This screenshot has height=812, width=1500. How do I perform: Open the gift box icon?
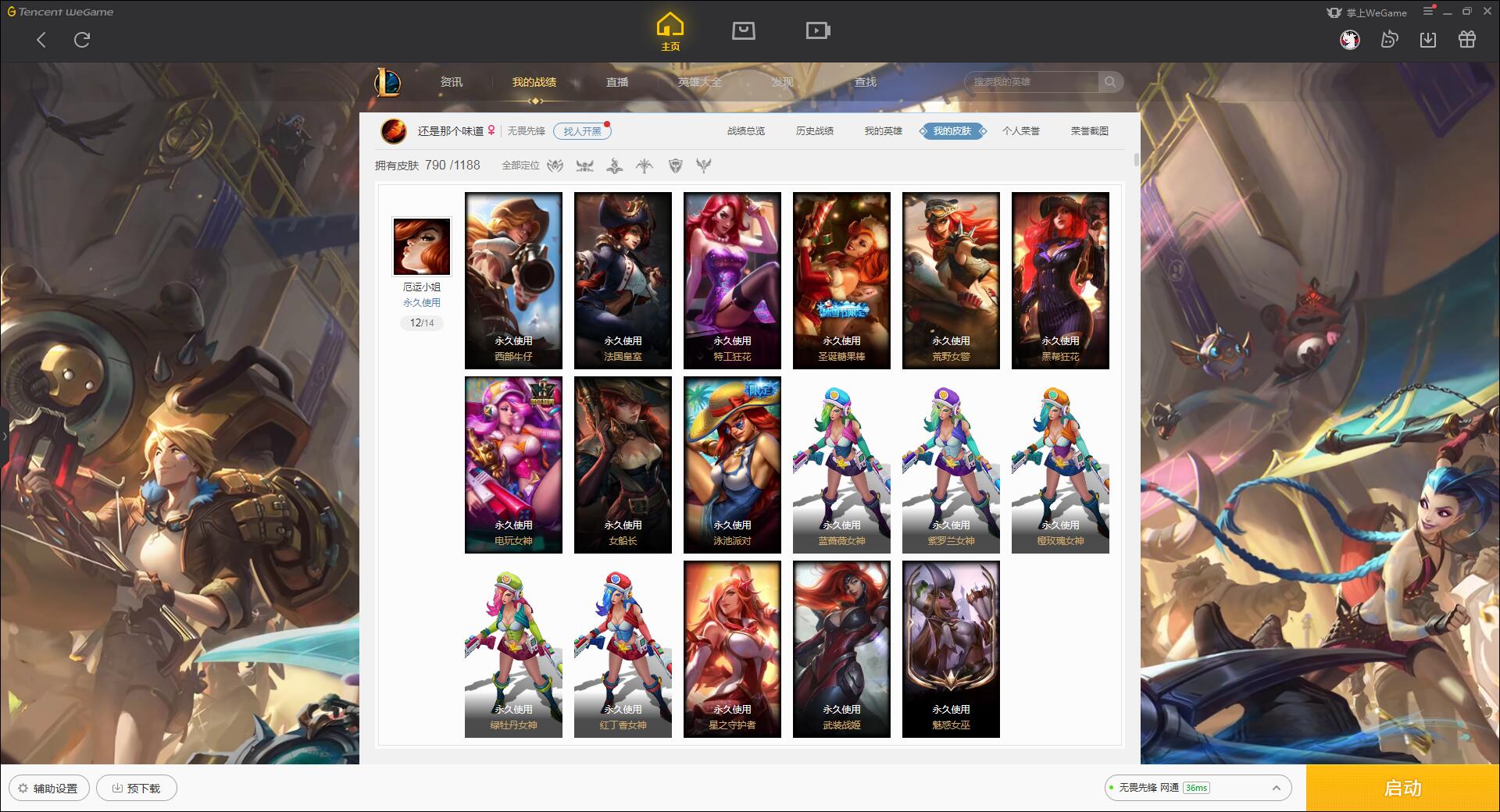click(x=1467, y=39)
